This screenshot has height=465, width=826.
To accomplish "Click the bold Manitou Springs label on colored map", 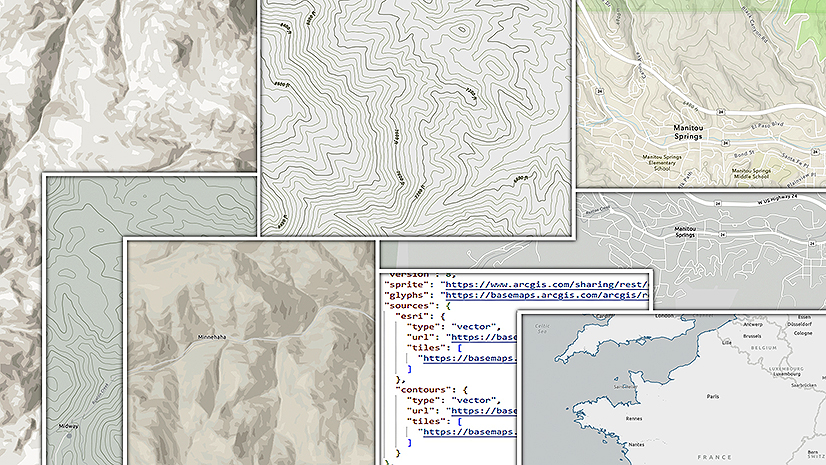I will coord(688,132).
